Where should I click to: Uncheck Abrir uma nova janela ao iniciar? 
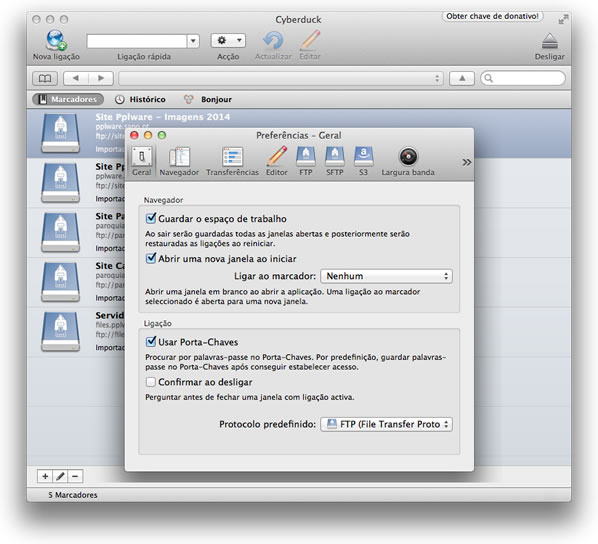pos(151,258)
